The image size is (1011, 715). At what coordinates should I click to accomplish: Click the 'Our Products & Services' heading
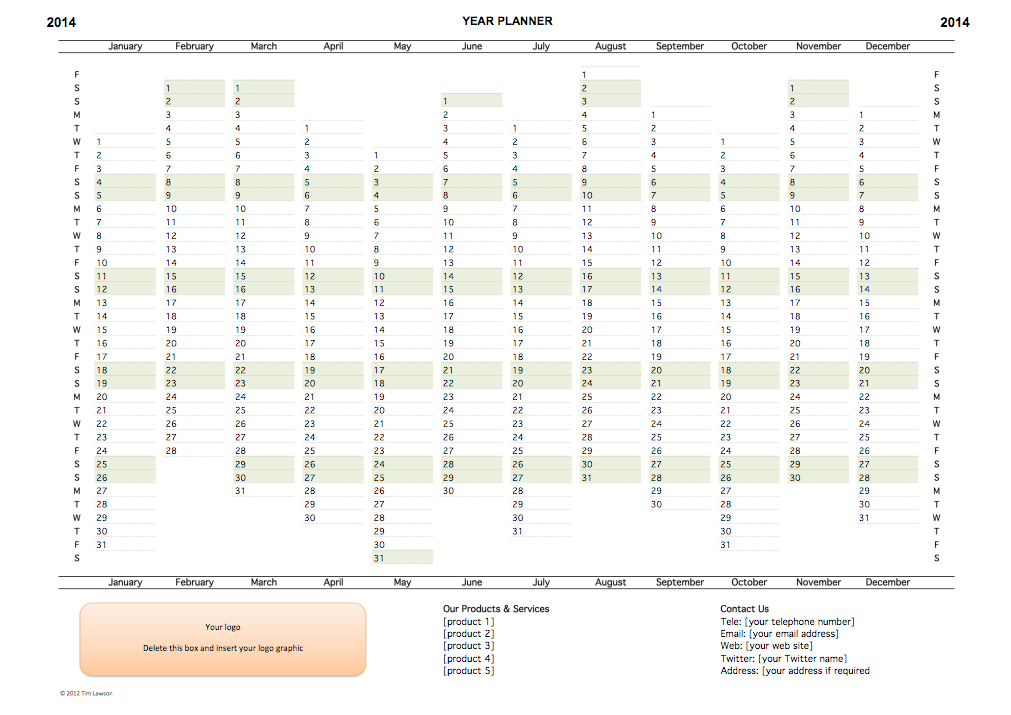pos(496,608)
